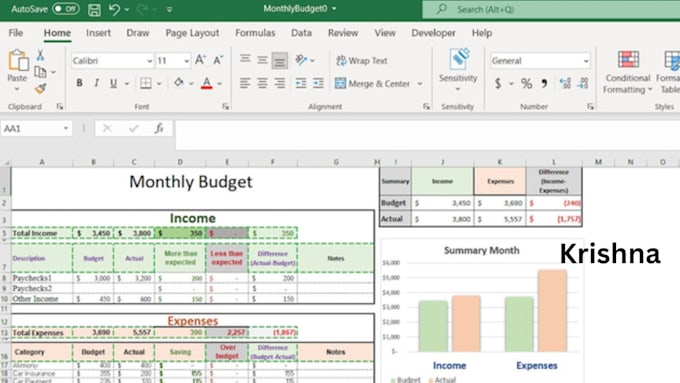Open the Help tab
This screenshot has width=680, height=383.
tap(482, 33)
